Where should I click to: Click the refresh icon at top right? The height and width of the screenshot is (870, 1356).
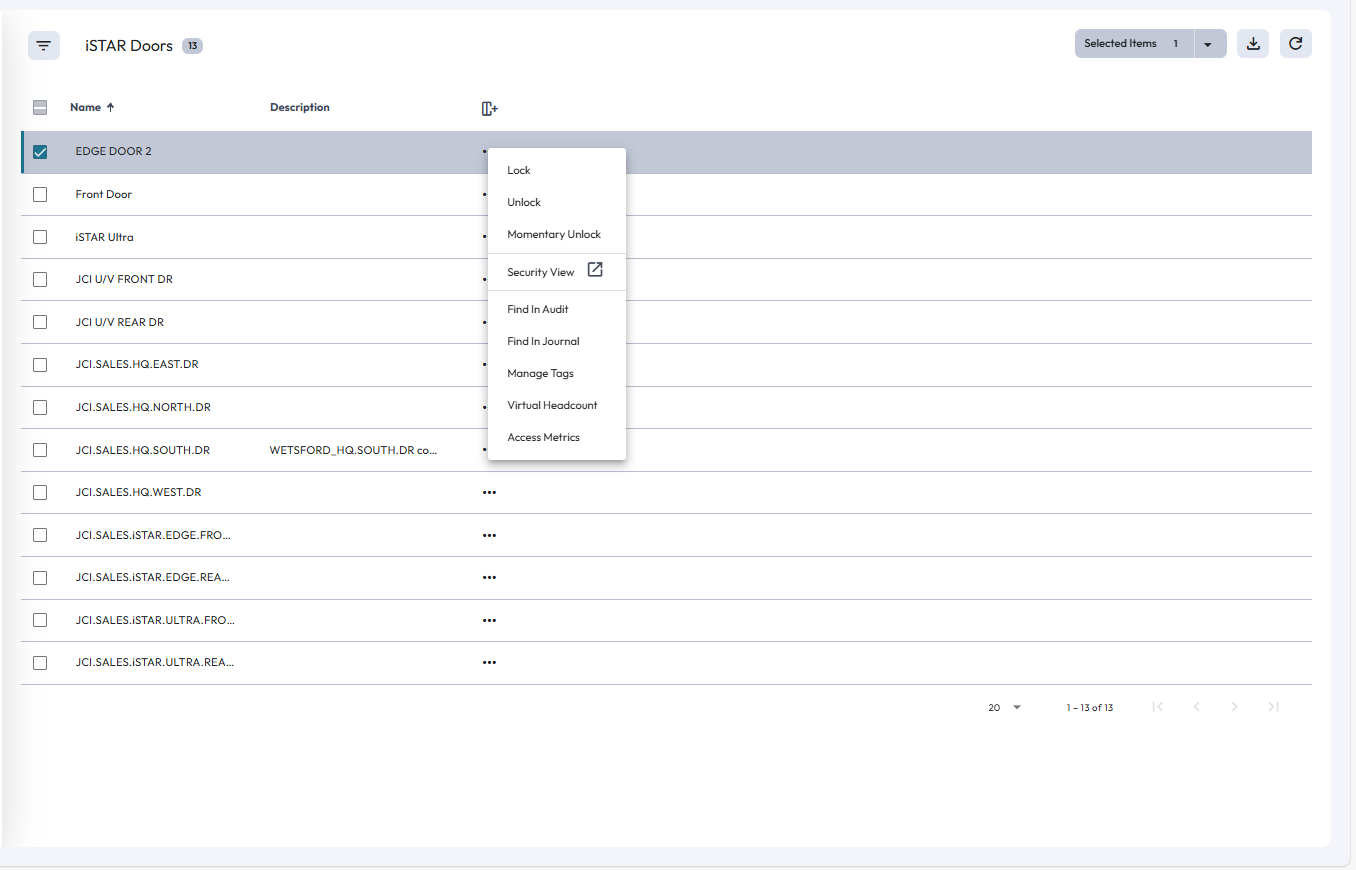(x=1295, y=43)
